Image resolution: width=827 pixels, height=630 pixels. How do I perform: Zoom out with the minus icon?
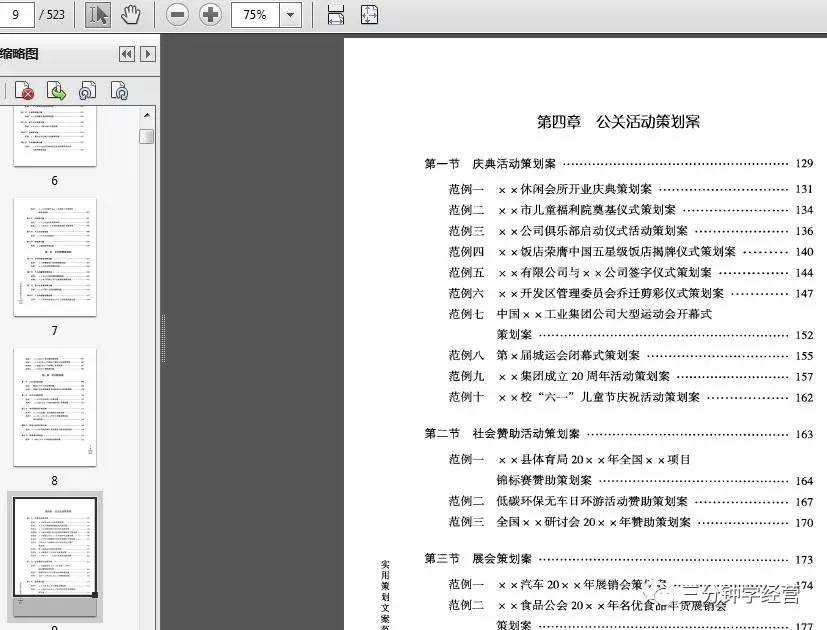(177, 14)
